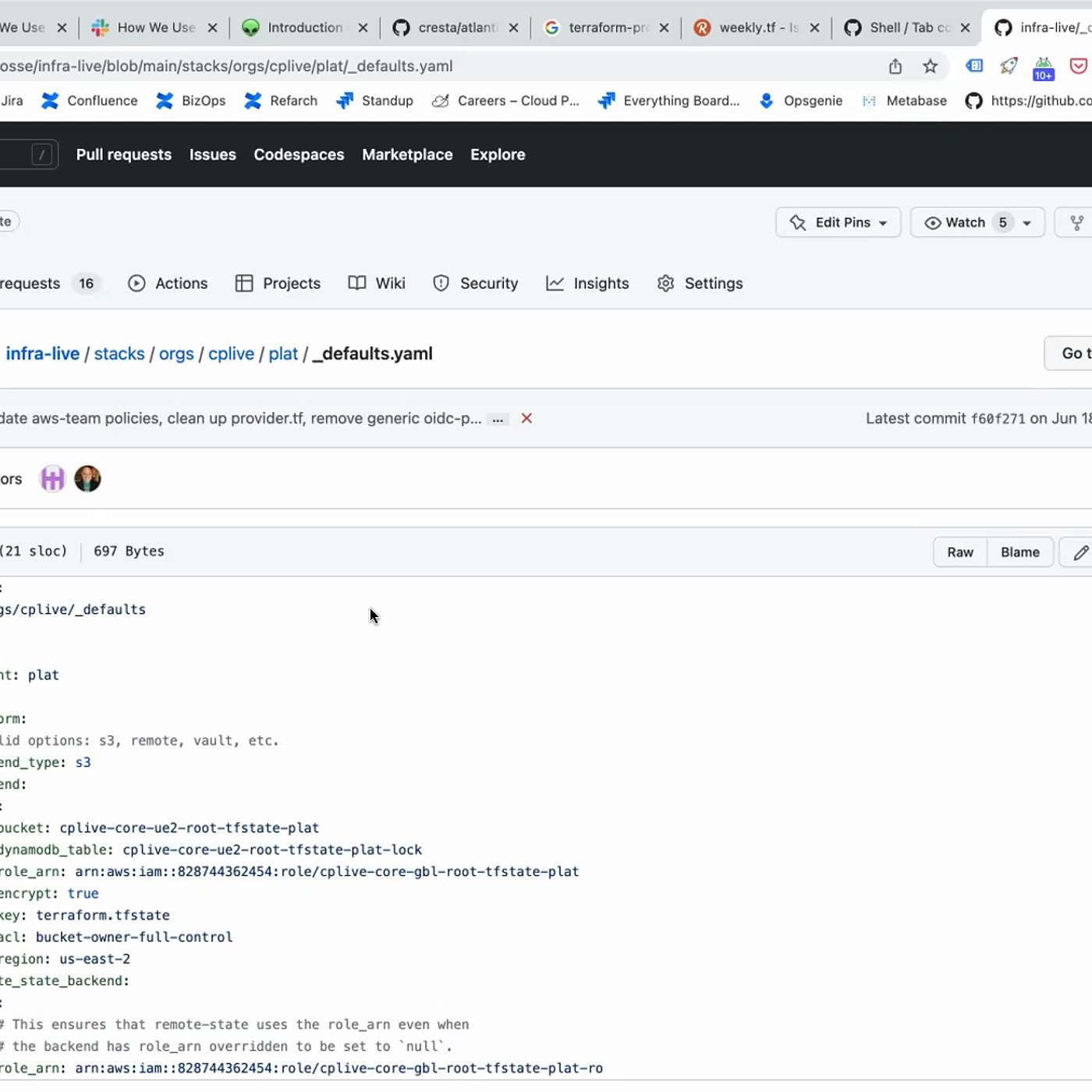
Task: Navigate to stacks folder in breadcrumb
Action: tap(119, 354)
